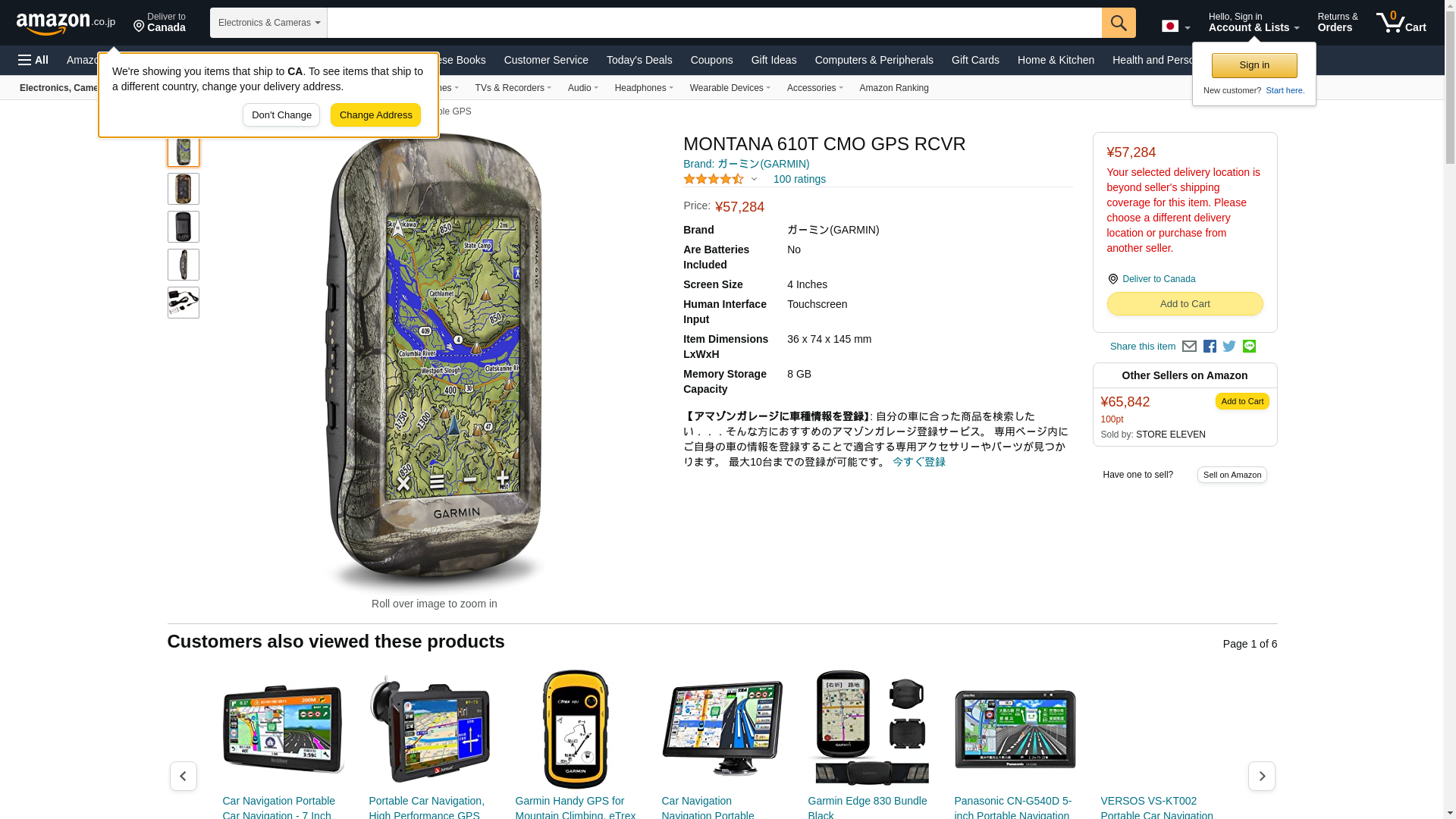Advance carousel with next arrow
The width and height of the screenshot is (1456, 819).
pos(1262,777)
